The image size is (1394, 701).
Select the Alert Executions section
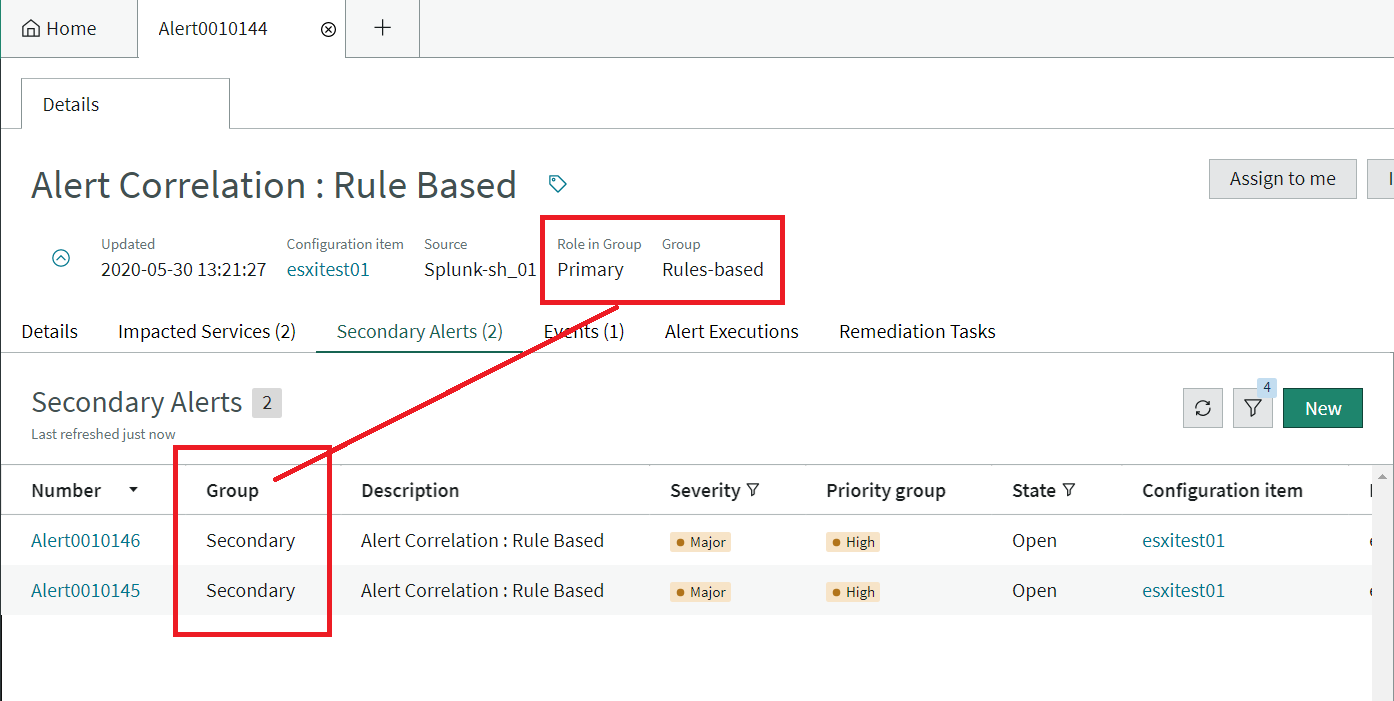pos(731,331)
